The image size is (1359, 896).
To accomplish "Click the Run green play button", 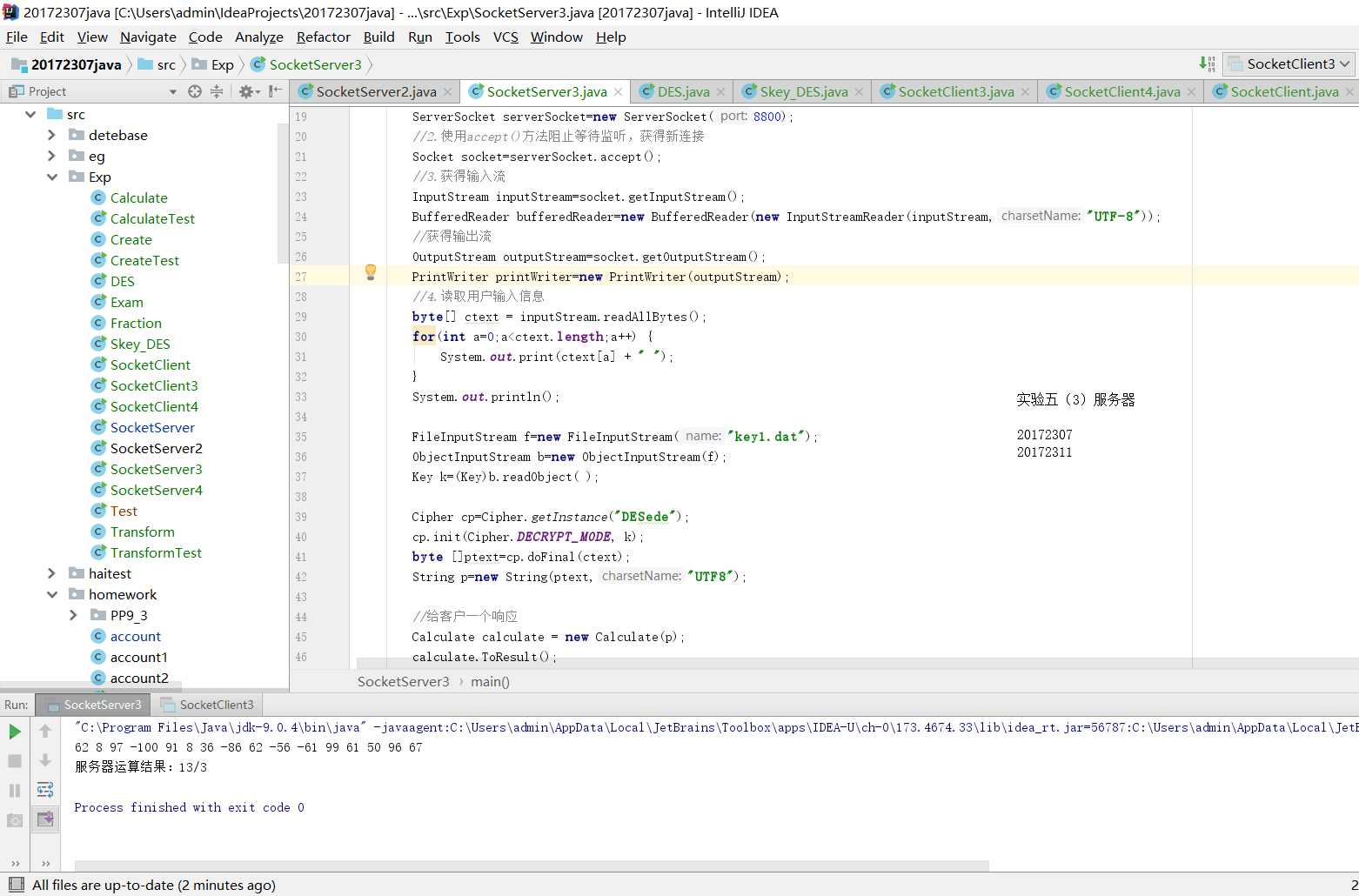I will (15, 732).
